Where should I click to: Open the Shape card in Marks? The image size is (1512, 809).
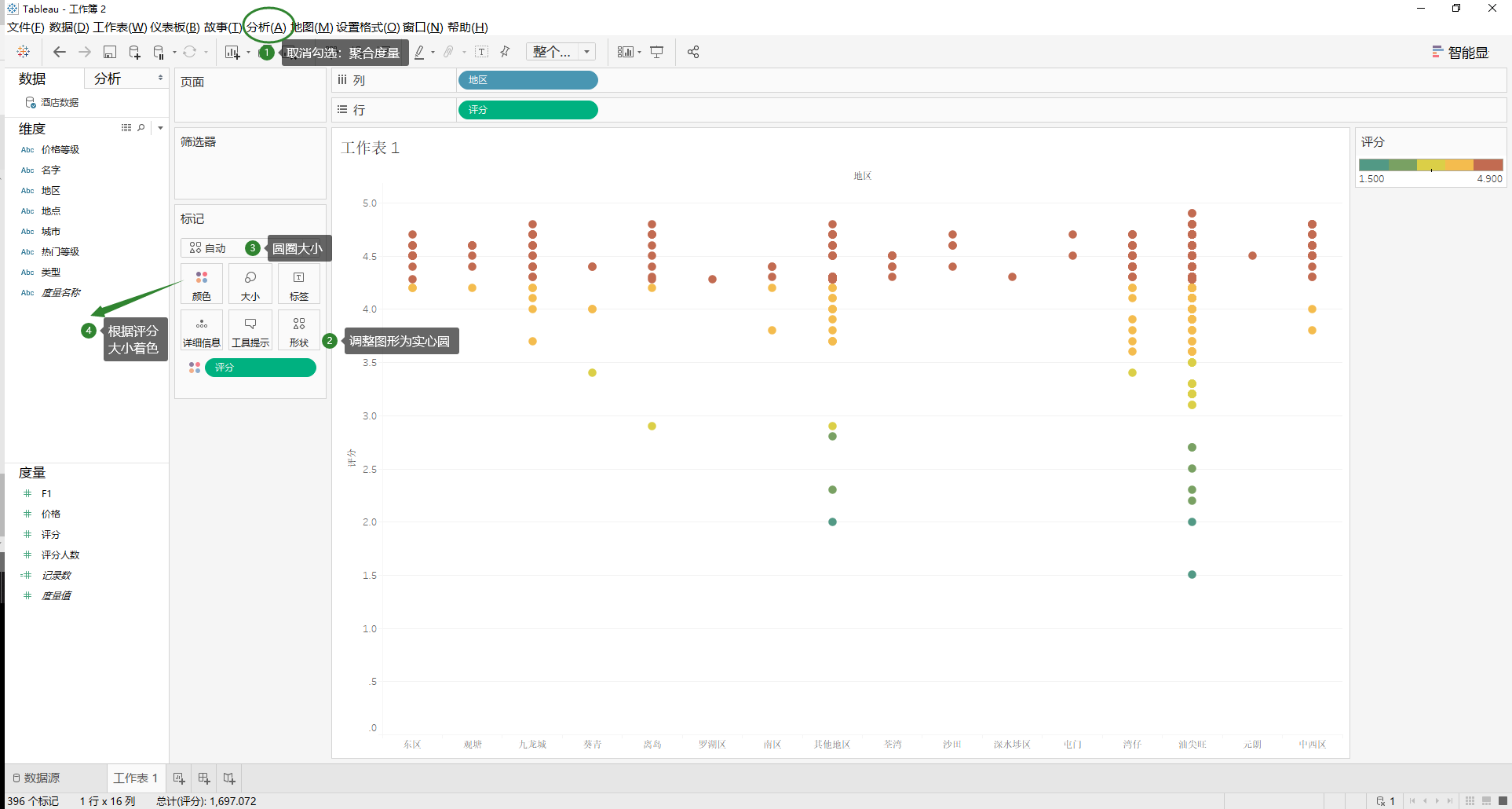tap(299, 331)
